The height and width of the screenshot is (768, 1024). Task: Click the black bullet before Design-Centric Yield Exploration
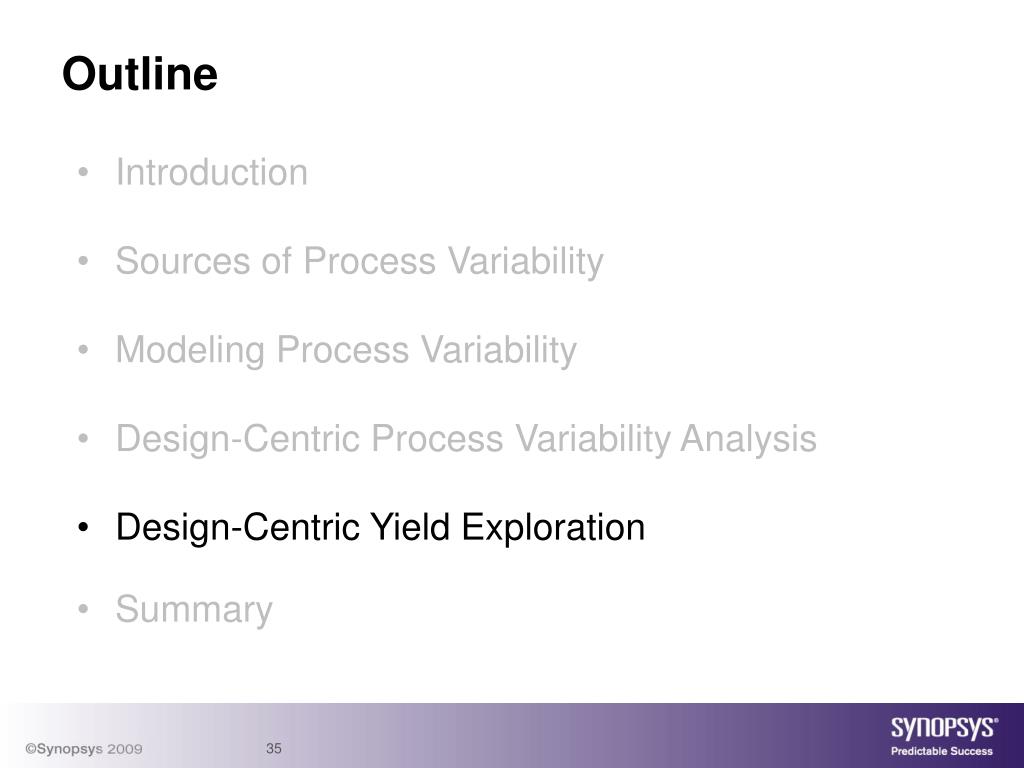tap(83, 527)
